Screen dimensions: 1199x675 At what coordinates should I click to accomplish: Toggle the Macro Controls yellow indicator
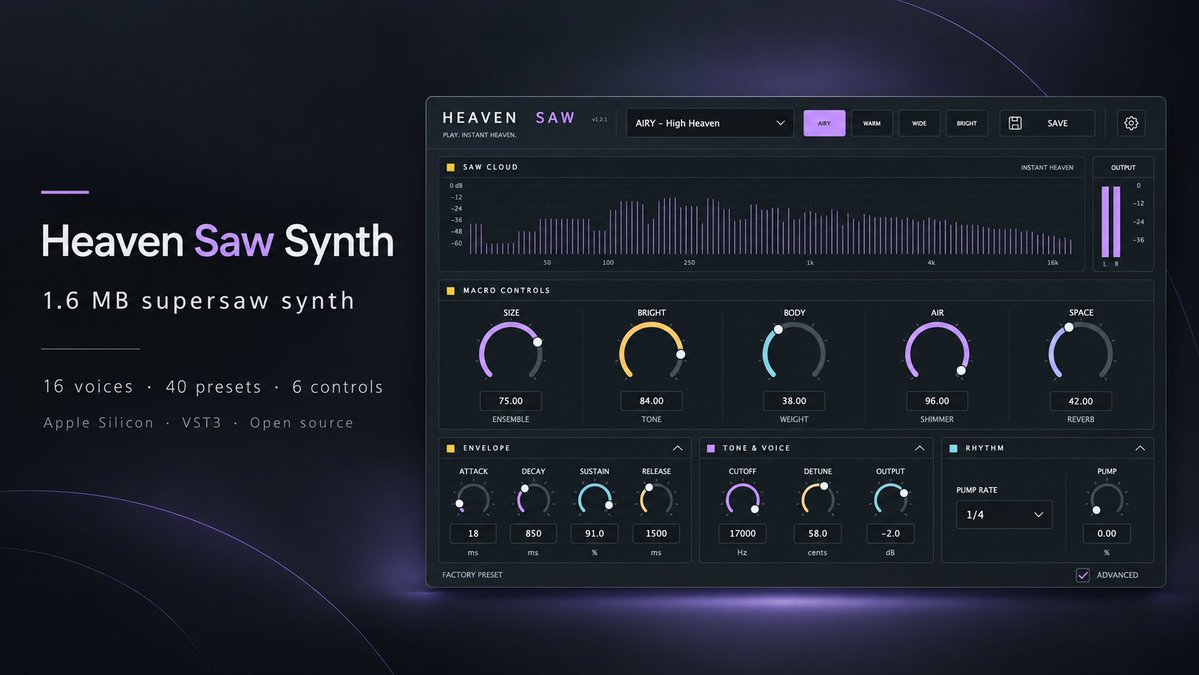450,290
